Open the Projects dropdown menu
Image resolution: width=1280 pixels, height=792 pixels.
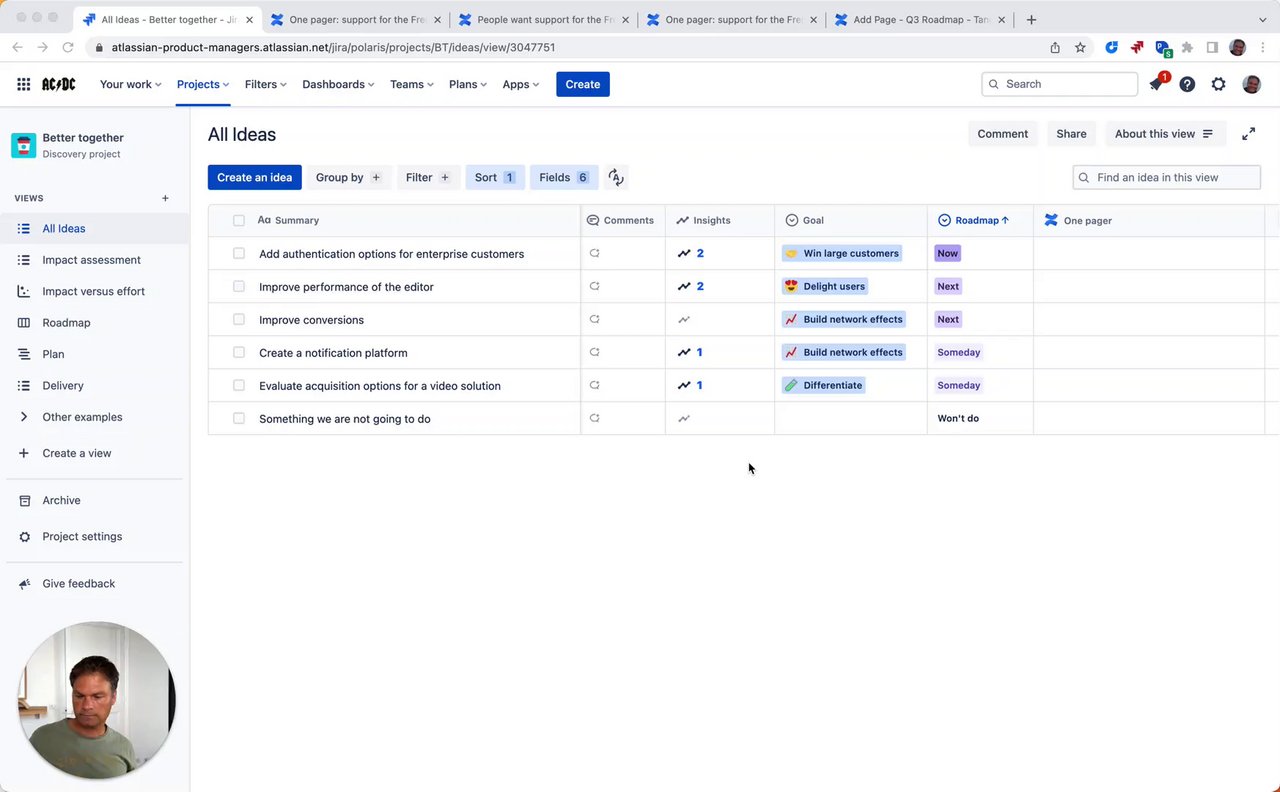[203, 85]
